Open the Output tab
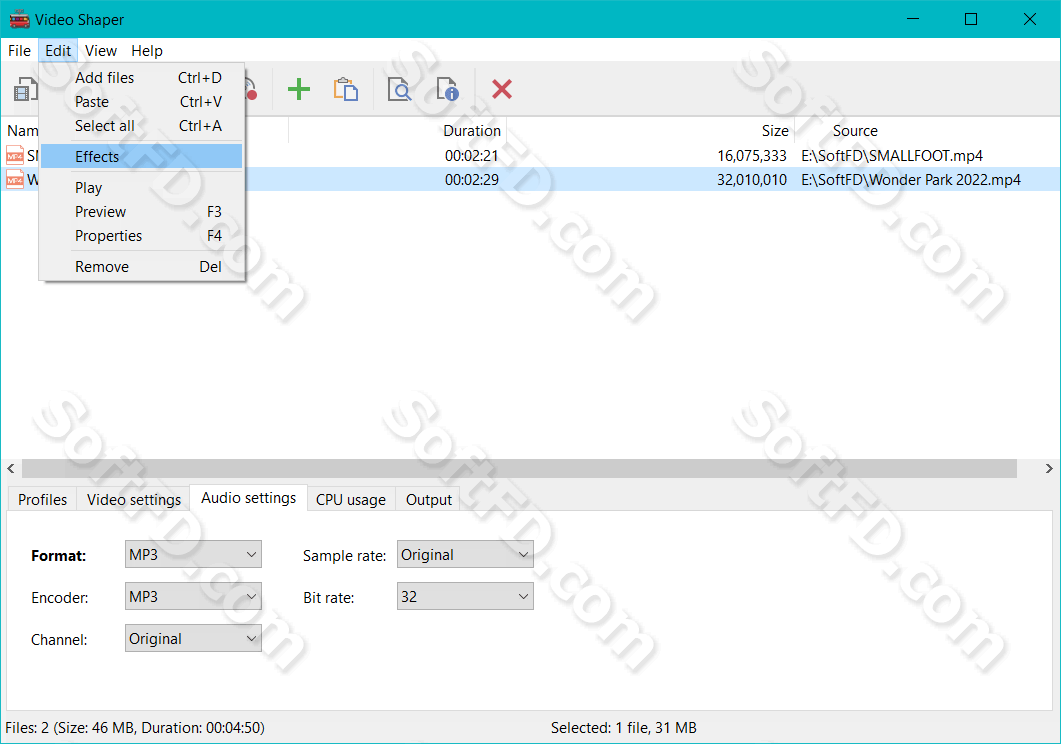Viewport: 1061px width, 744px height. coord(428,499)
